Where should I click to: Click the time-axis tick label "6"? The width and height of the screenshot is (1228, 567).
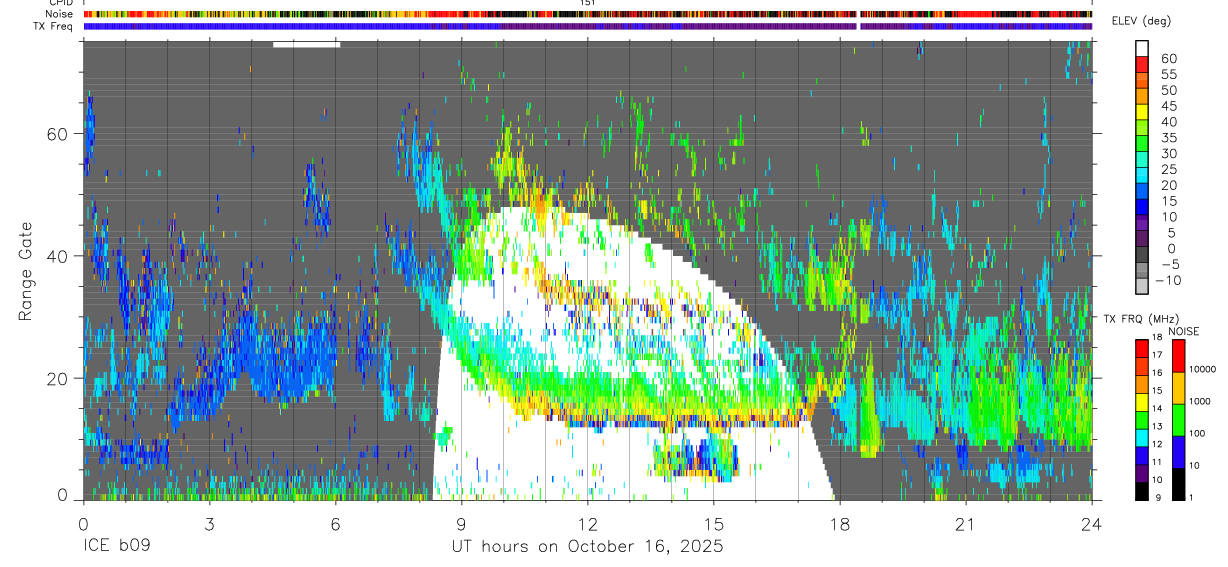335,525
